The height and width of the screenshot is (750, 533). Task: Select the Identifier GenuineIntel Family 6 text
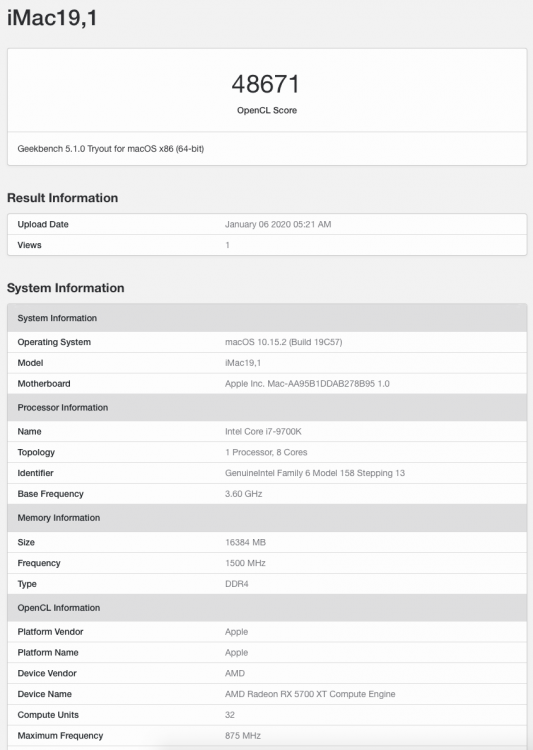[315, 473]
